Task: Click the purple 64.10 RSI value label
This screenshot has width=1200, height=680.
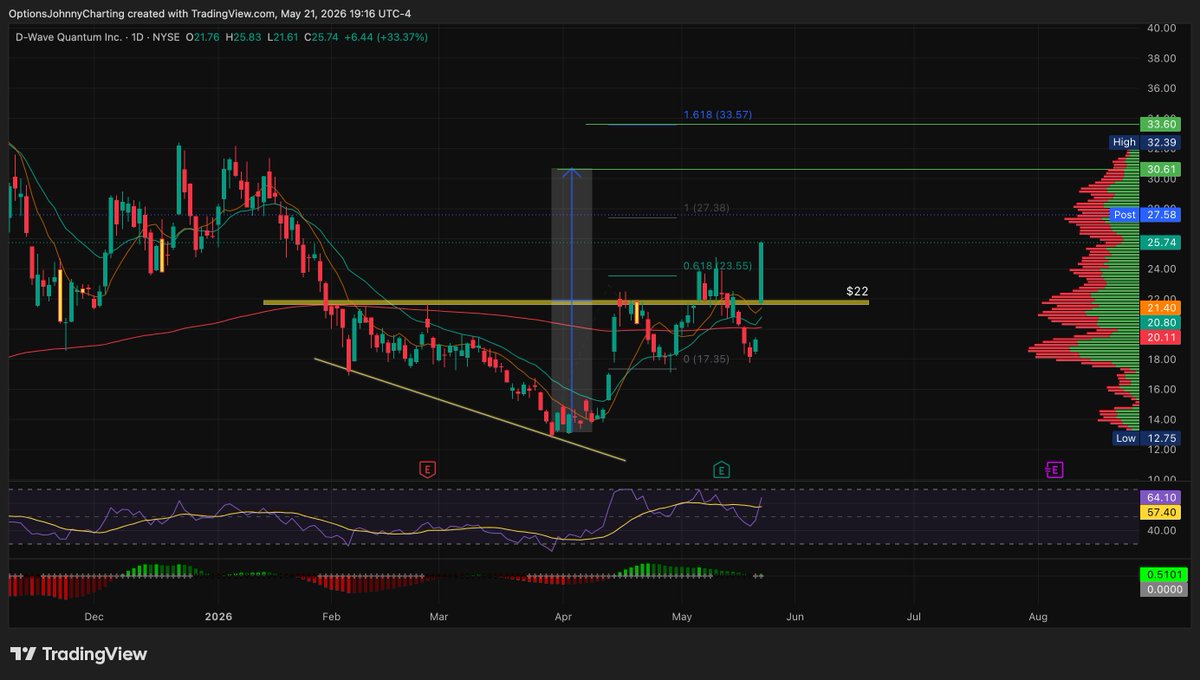Action: coord(1160,496)
